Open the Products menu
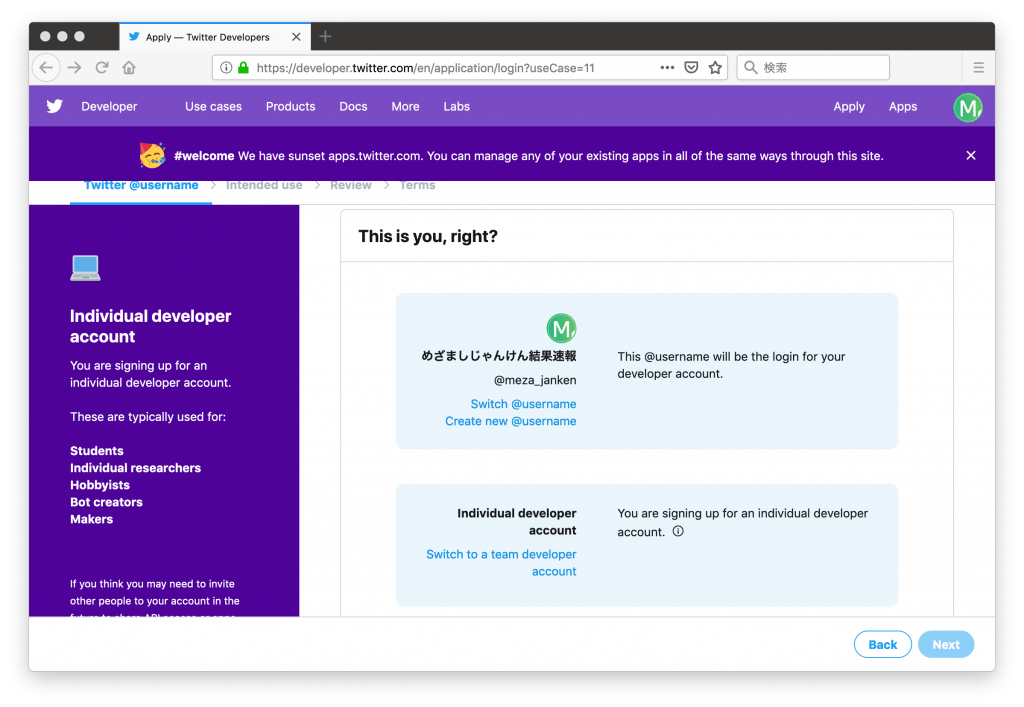Viewport: 1024px width, 707px height. (x=290, y=106)
